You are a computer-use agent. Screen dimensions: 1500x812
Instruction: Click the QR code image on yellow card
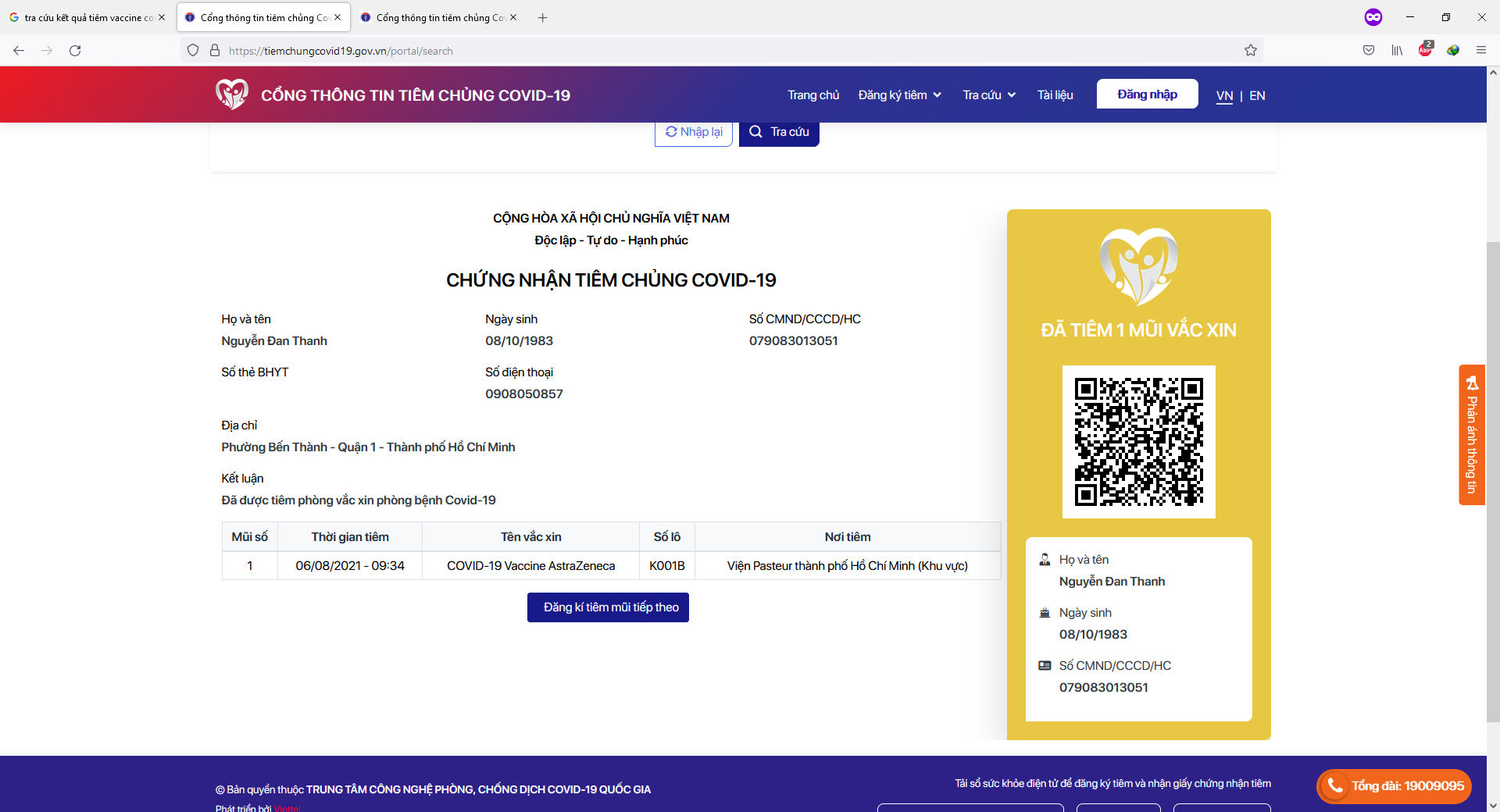coord(1139,442)
